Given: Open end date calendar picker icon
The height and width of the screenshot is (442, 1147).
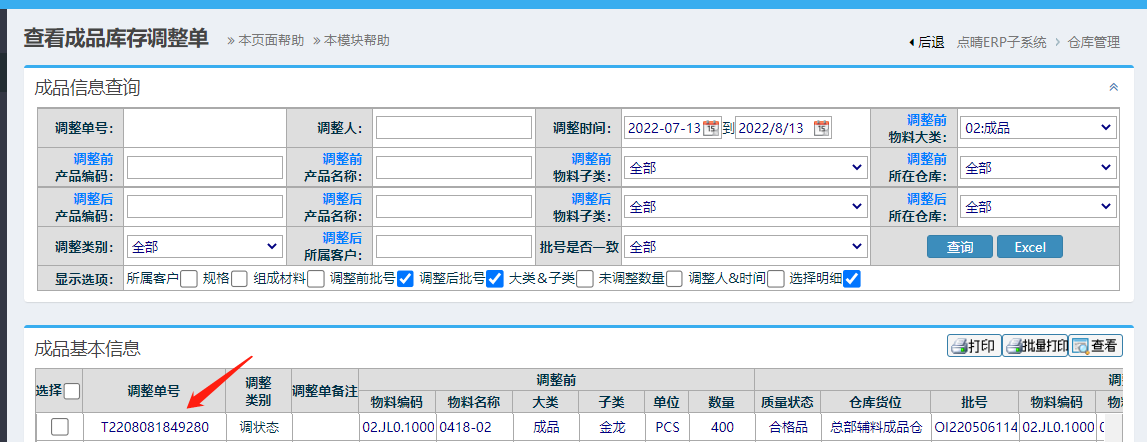Looking at the screenshot, I should coord(821,128).
